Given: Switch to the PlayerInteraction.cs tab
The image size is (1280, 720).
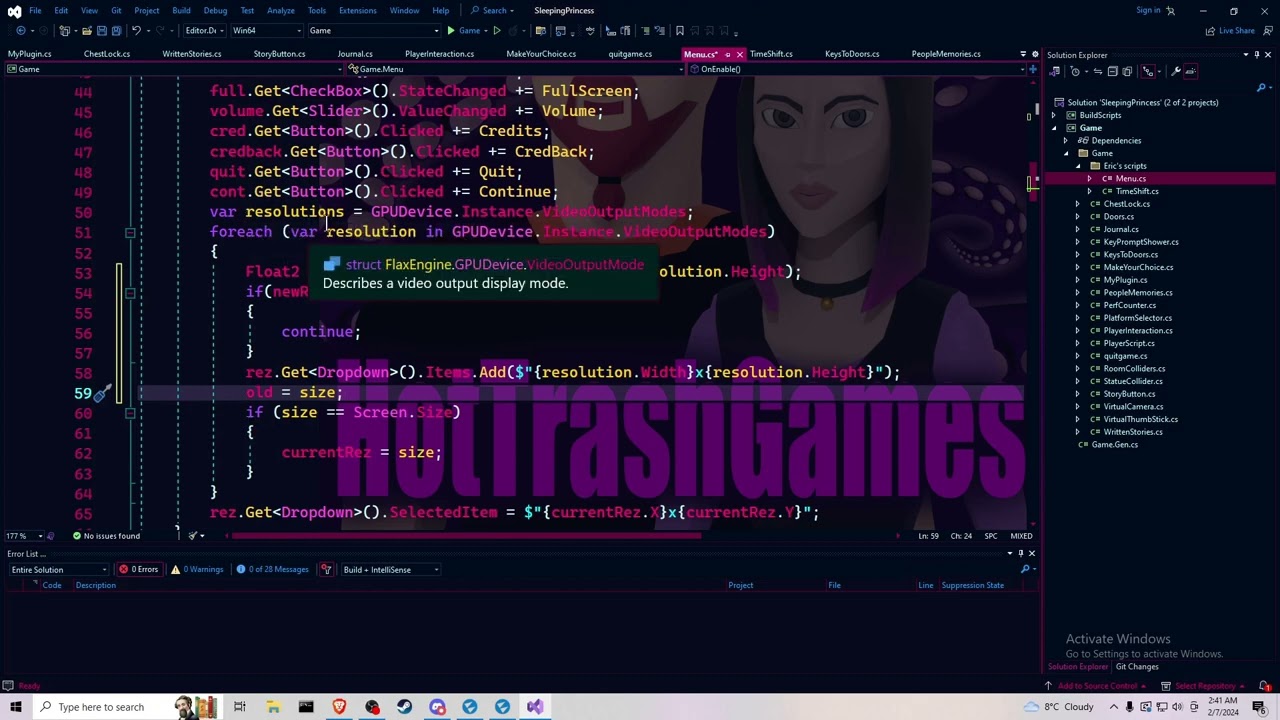Looking at the screenshot, I should click(439, 54).
